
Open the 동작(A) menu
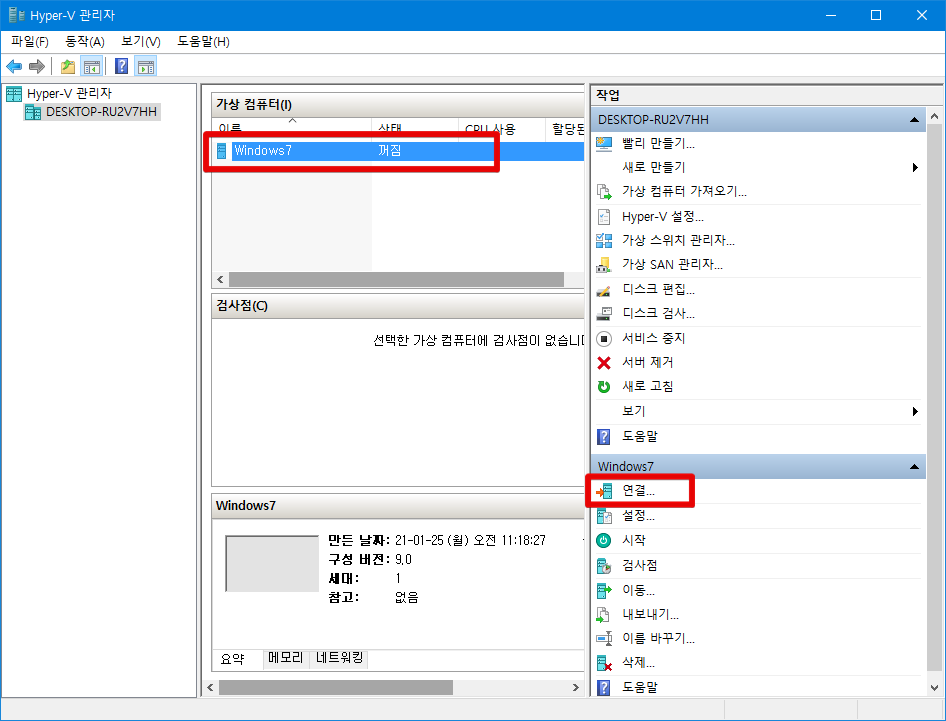coord(85,42)
